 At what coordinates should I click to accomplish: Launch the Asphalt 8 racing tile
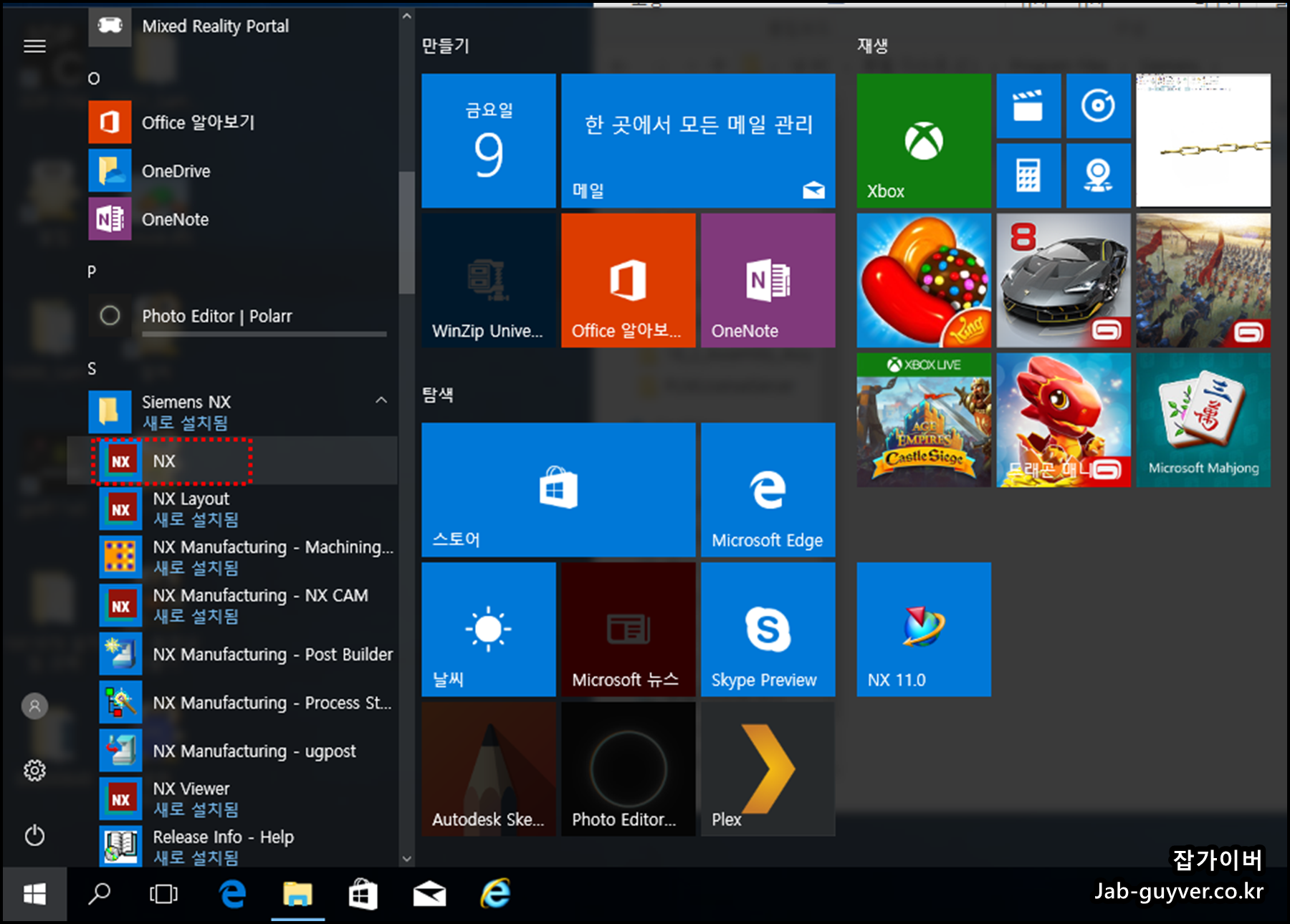[1064, 281]
